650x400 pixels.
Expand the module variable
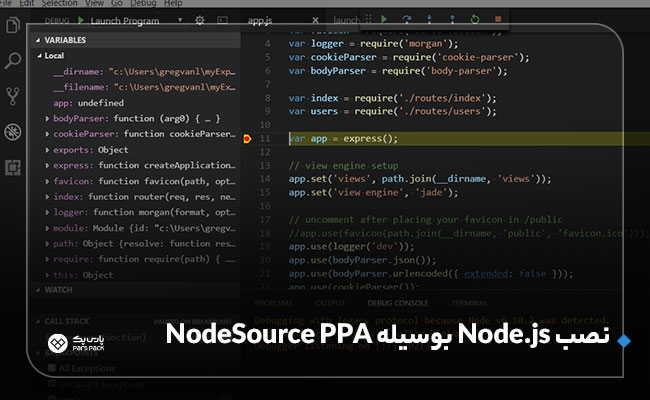click(47, 228)
